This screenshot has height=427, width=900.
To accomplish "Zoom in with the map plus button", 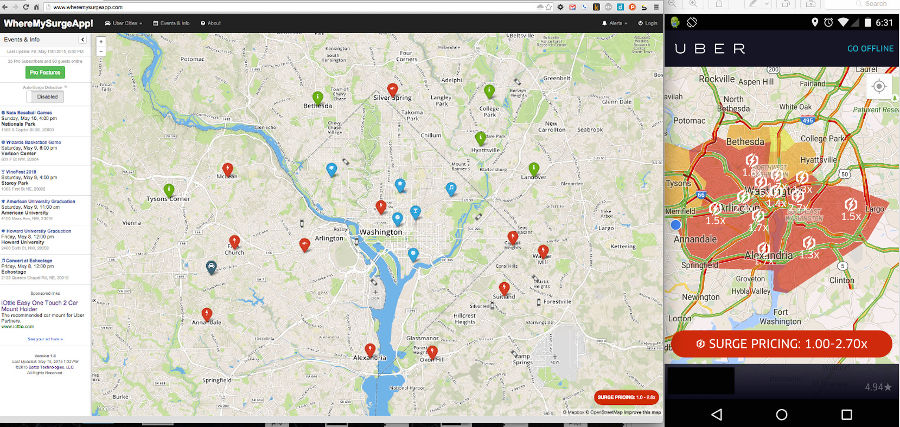I will click(x=101, y=42).
